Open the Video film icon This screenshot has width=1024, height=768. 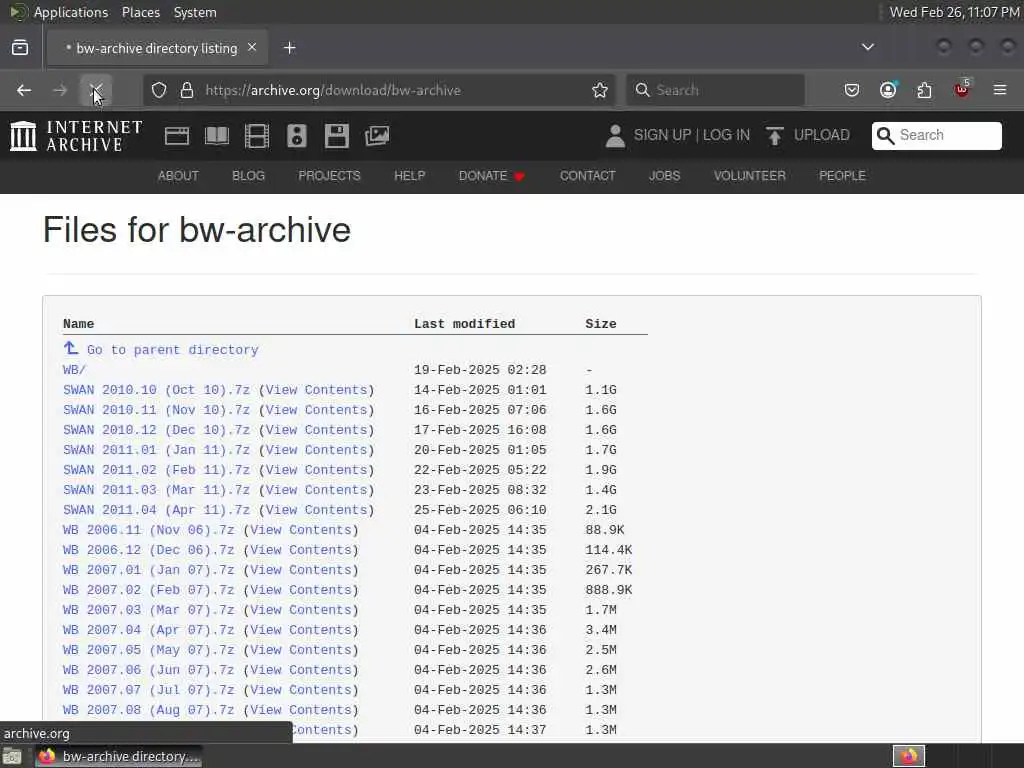coord(257,136)
